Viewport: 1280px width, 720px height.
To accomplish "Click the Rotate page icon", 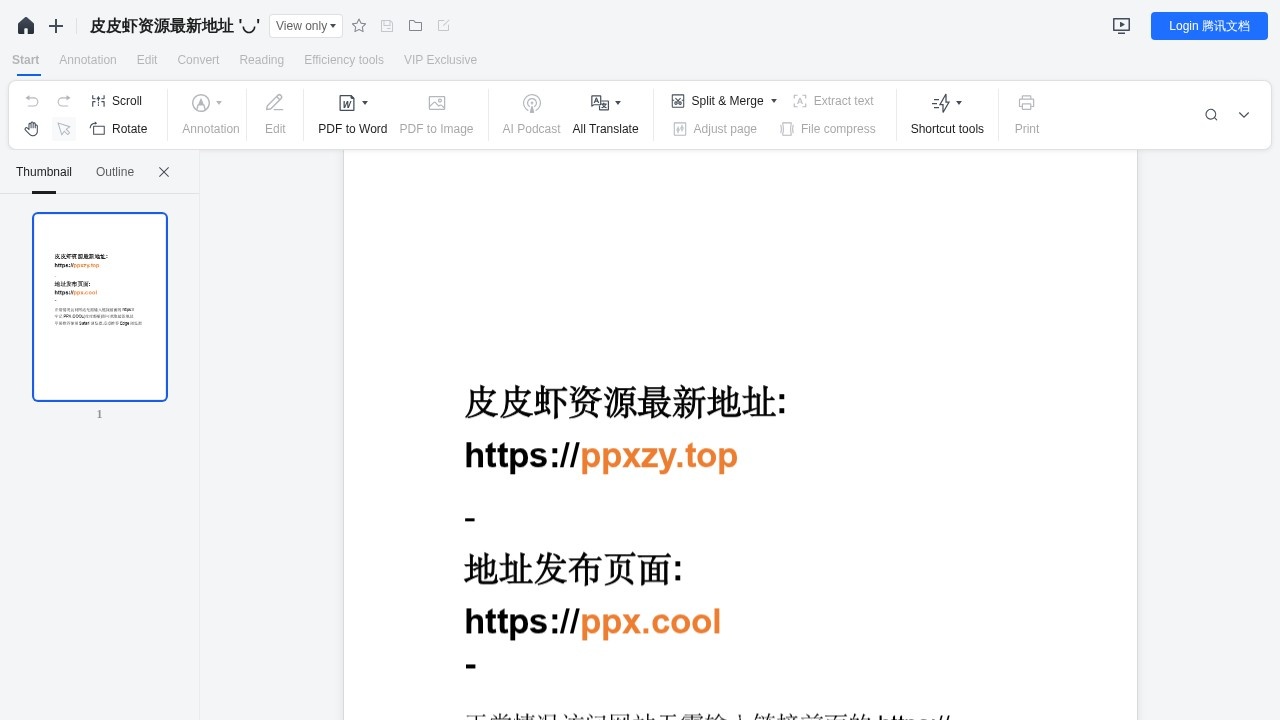I will coord(98,129).
